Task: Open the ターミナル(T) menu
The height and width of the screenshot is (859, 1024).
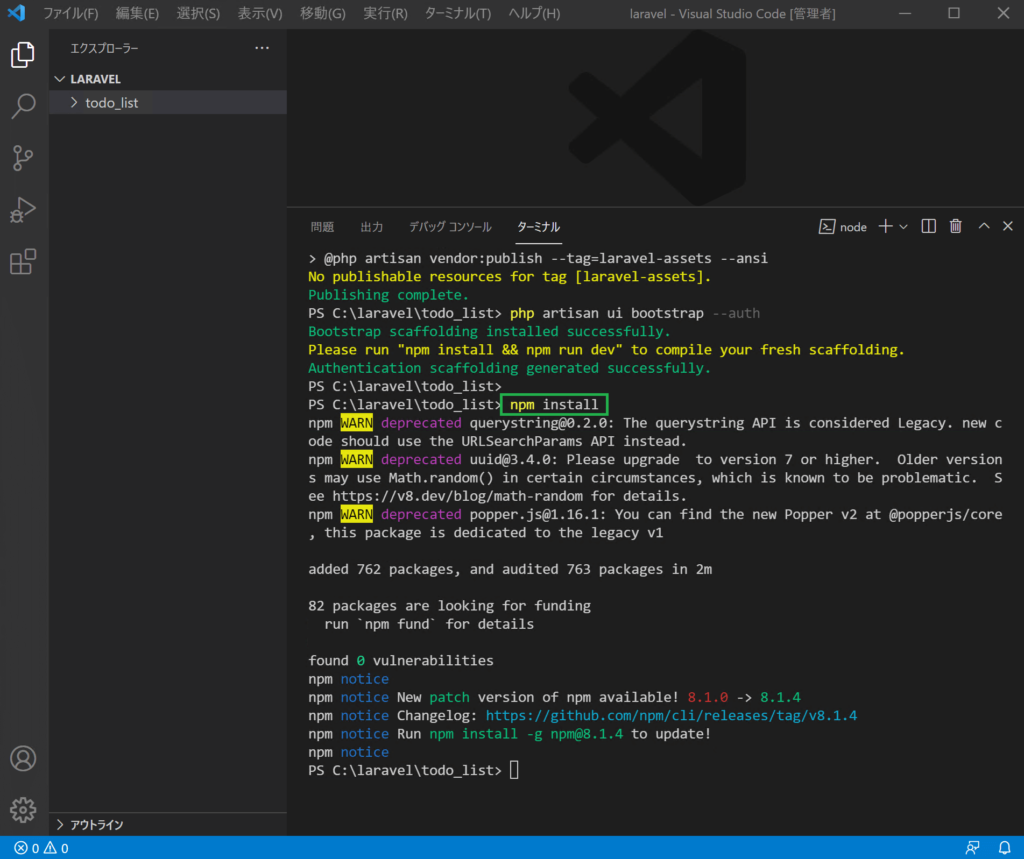Action: click(458, 13)
